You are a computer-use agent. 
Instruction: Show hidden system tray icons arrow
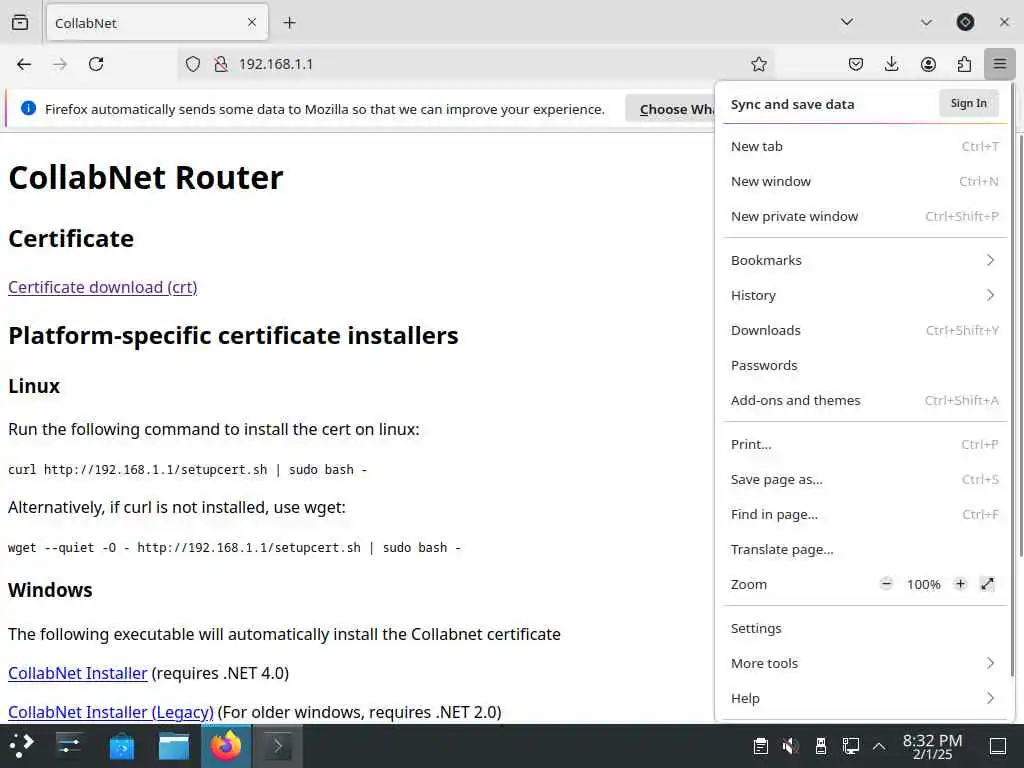click(x=879, y=746)
